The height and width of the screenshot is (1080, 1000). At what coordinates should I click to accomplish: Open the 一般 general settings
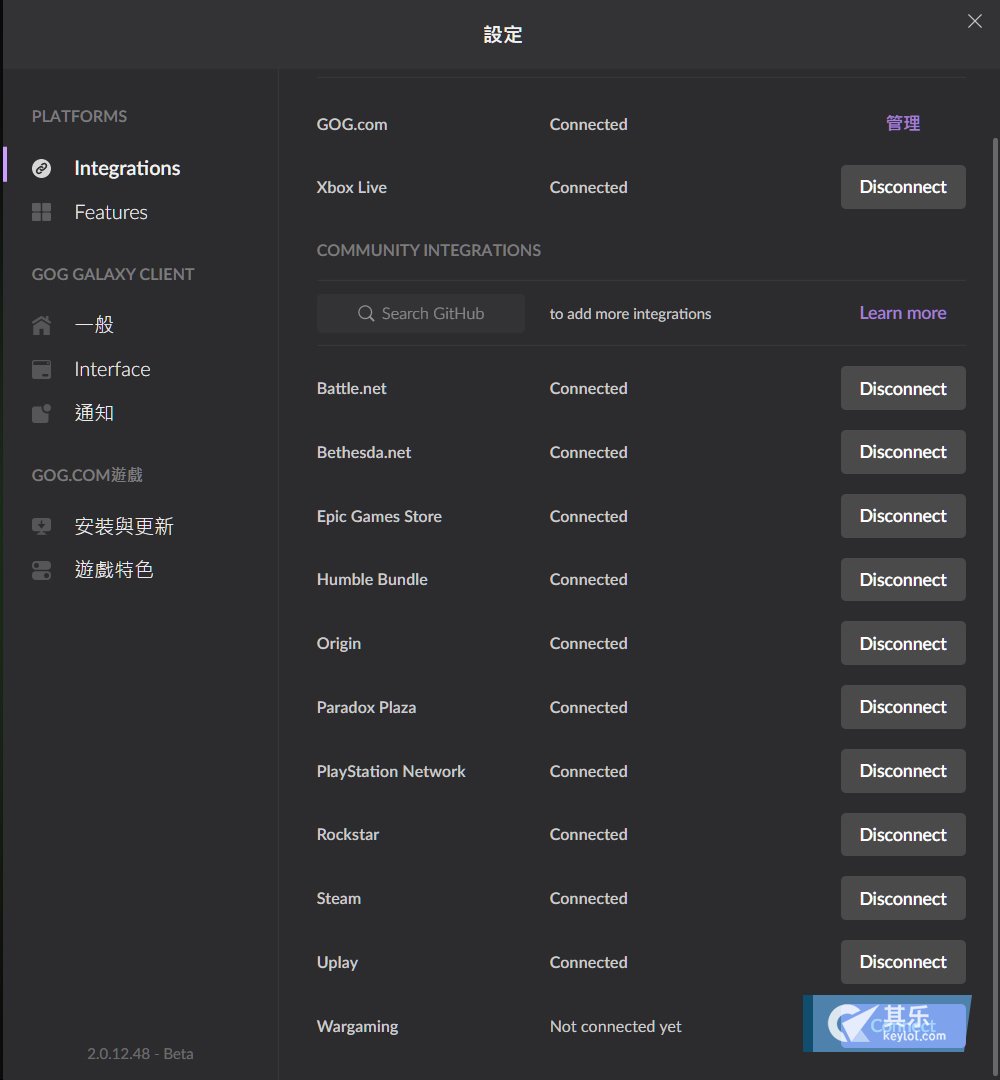(94, 325)
